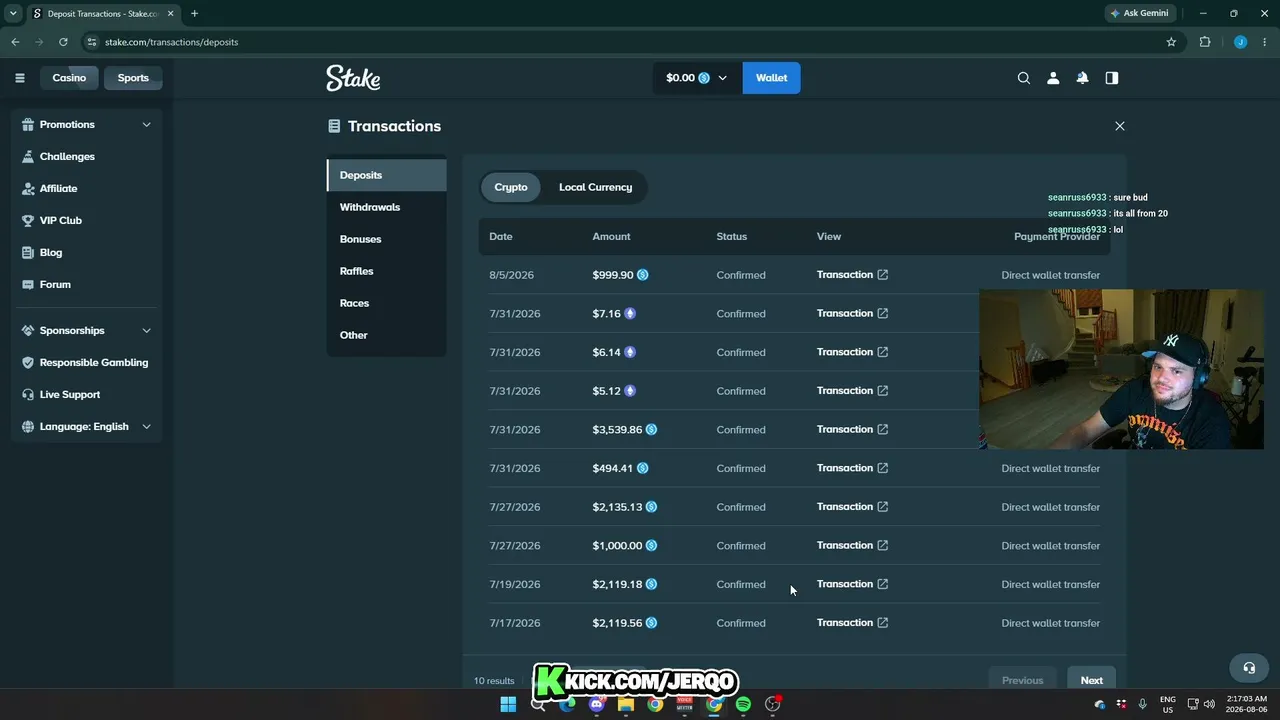The height and width of the screenshot is (720, 1280).
Task: Go to the Next page of results
Action: (1092, 678)
